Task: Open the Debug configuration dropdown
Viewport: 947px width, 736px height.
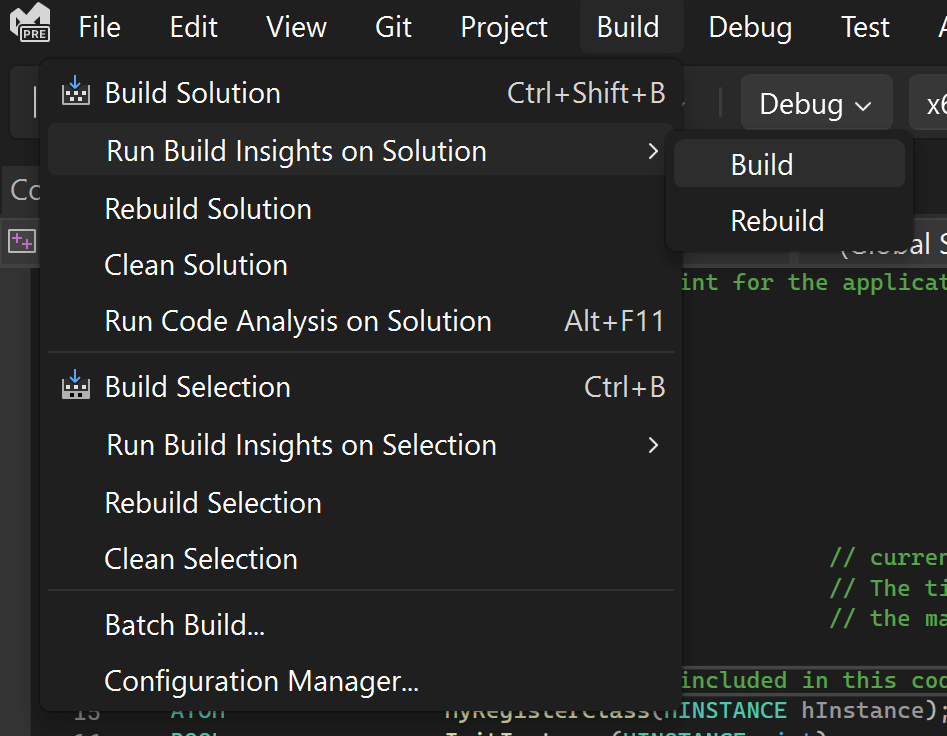Action: coord(815,104)
